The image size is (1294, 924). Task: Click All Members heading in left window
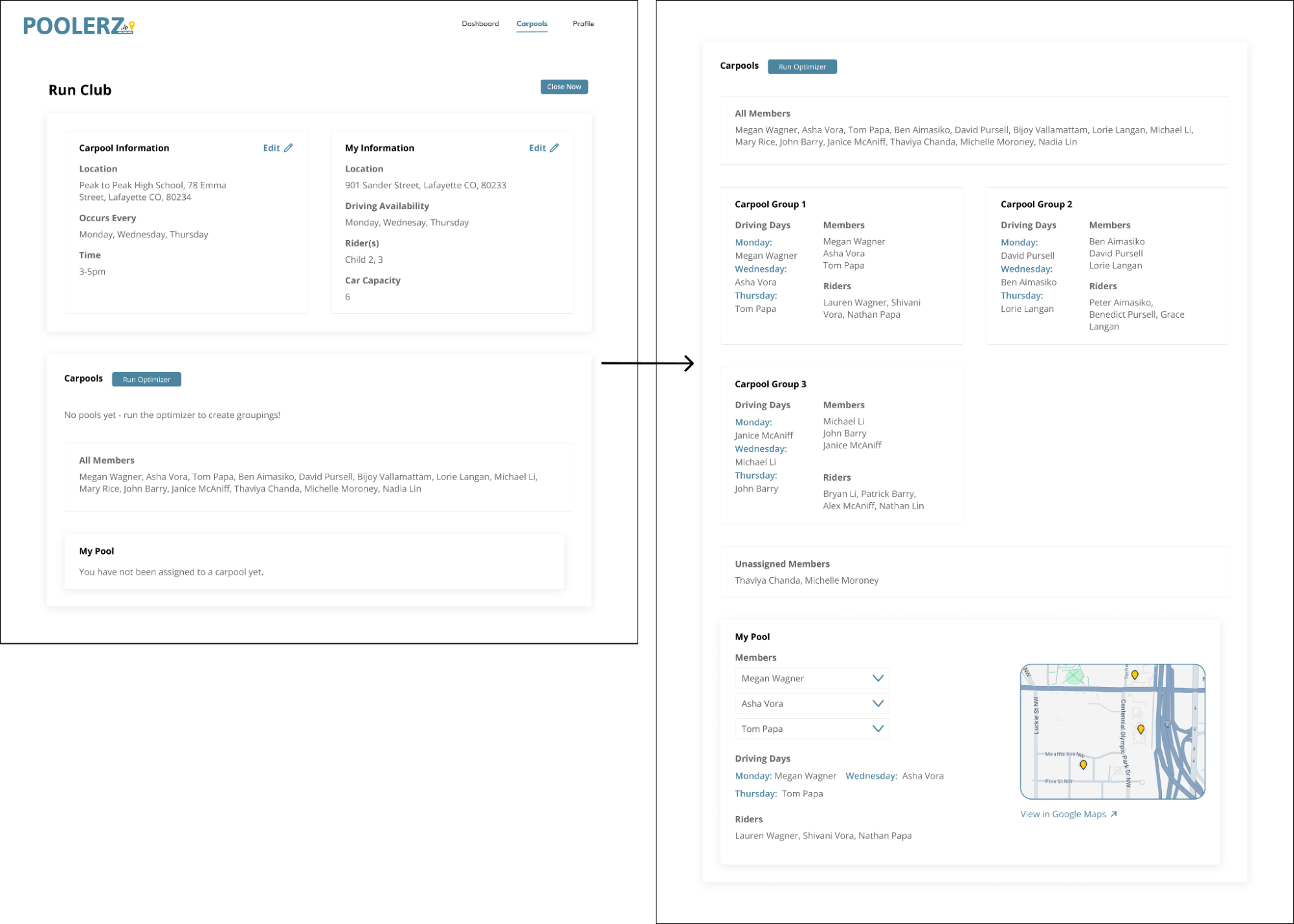(x=107, y=461)
